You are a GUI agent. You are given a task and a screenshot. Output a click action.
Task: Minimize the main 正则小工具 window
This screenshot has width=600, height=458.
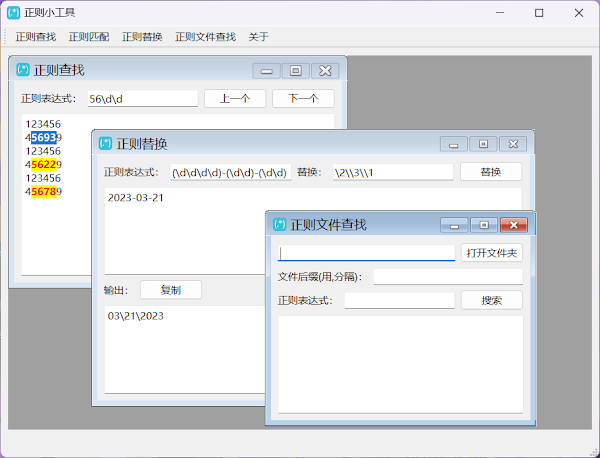click(x=500, y=13)
